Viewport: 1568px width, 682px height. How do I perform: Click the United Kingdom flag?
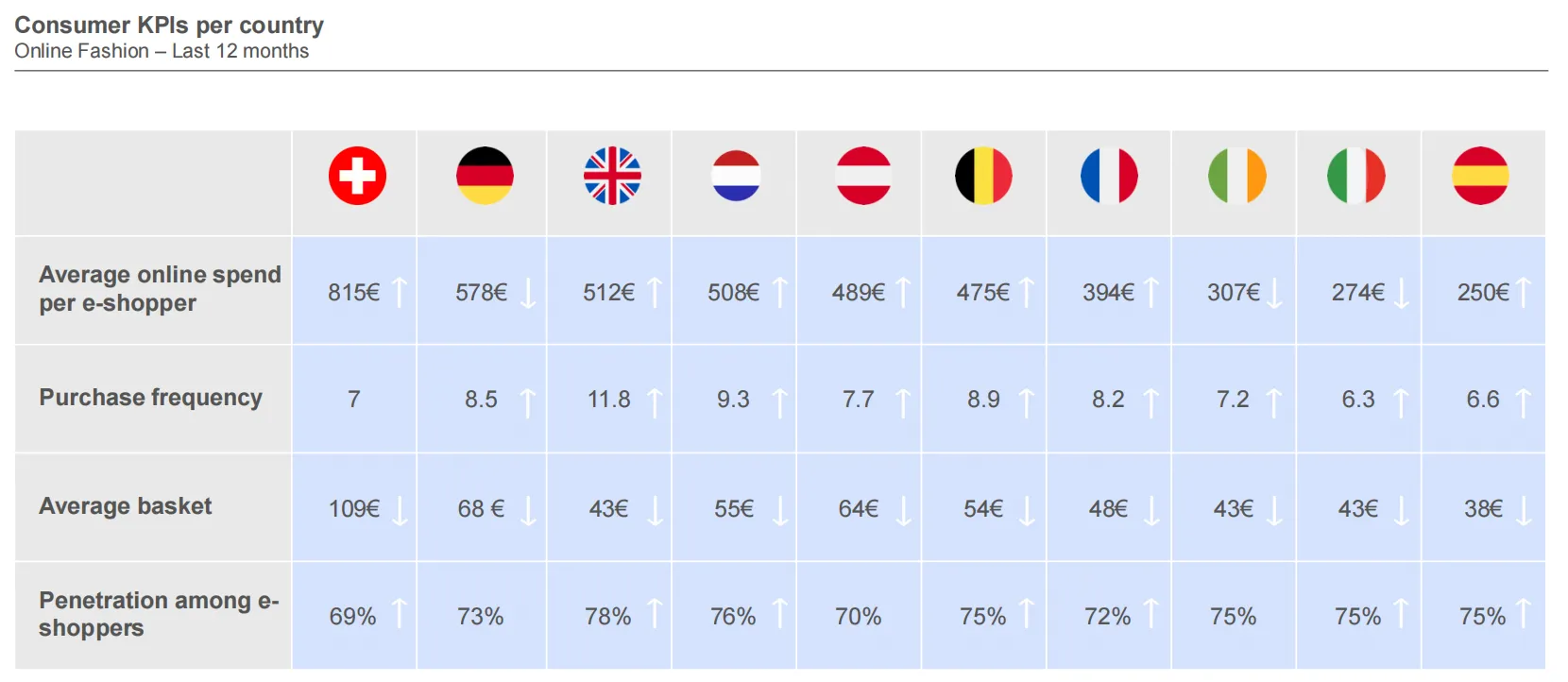(x=612, y=176)
